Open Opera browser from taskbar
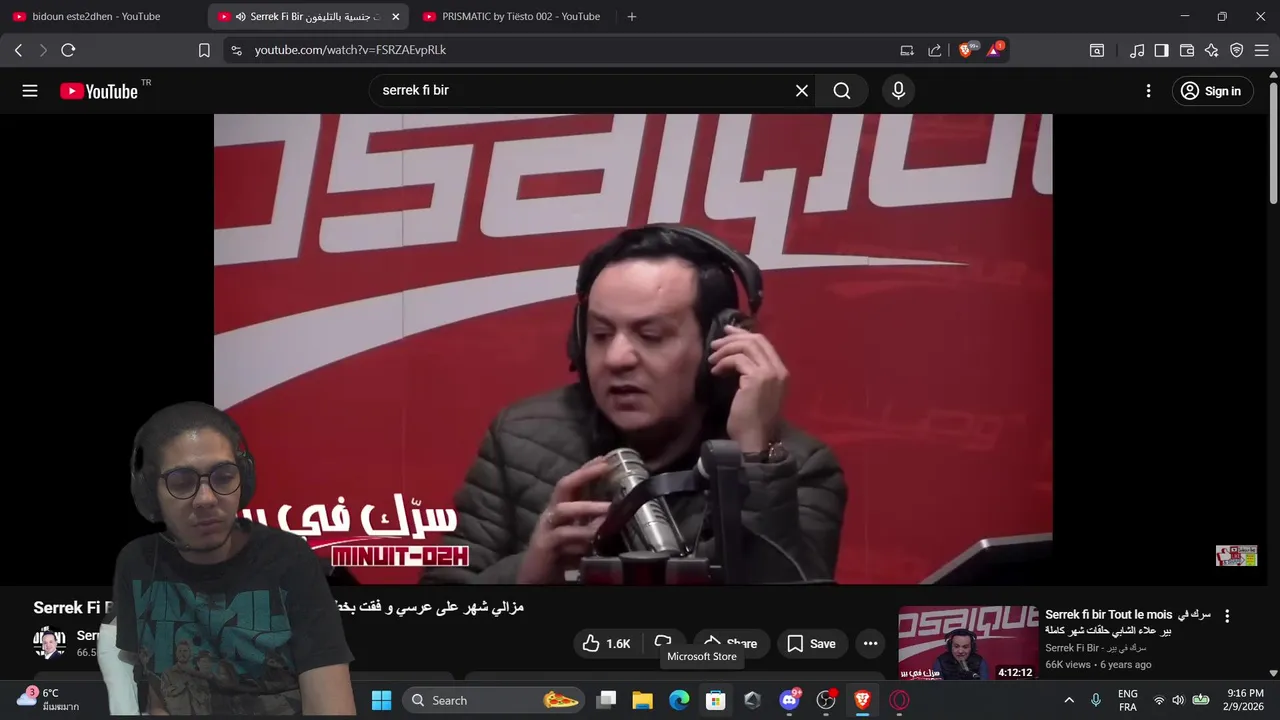Screen dimensions: 1280x720 point(899,700)
